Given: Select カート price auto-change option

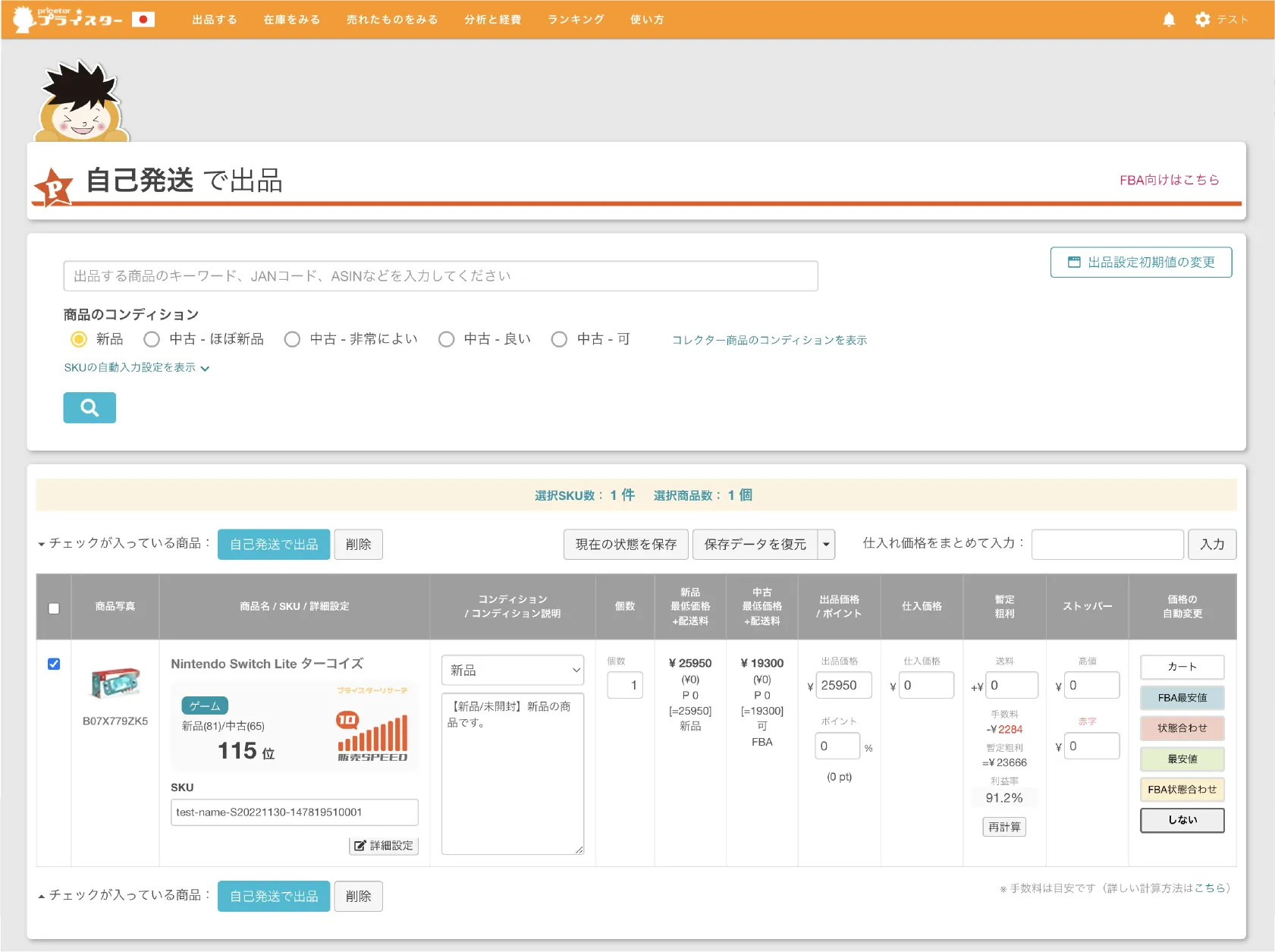Looking at the screenshot, I should pos(1182,667).
